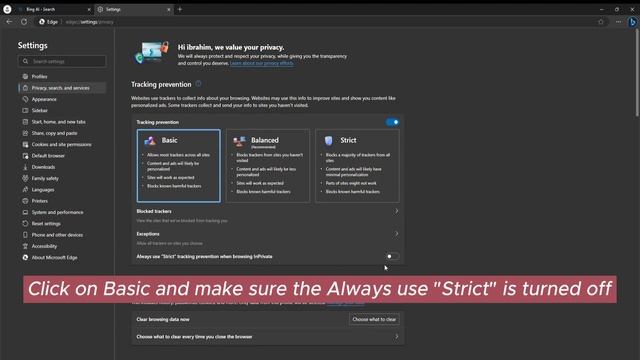The height and width of the screenshot is (360, 640).
Task: Select the Basic tracking prevention card
Action: pos(178,166)
